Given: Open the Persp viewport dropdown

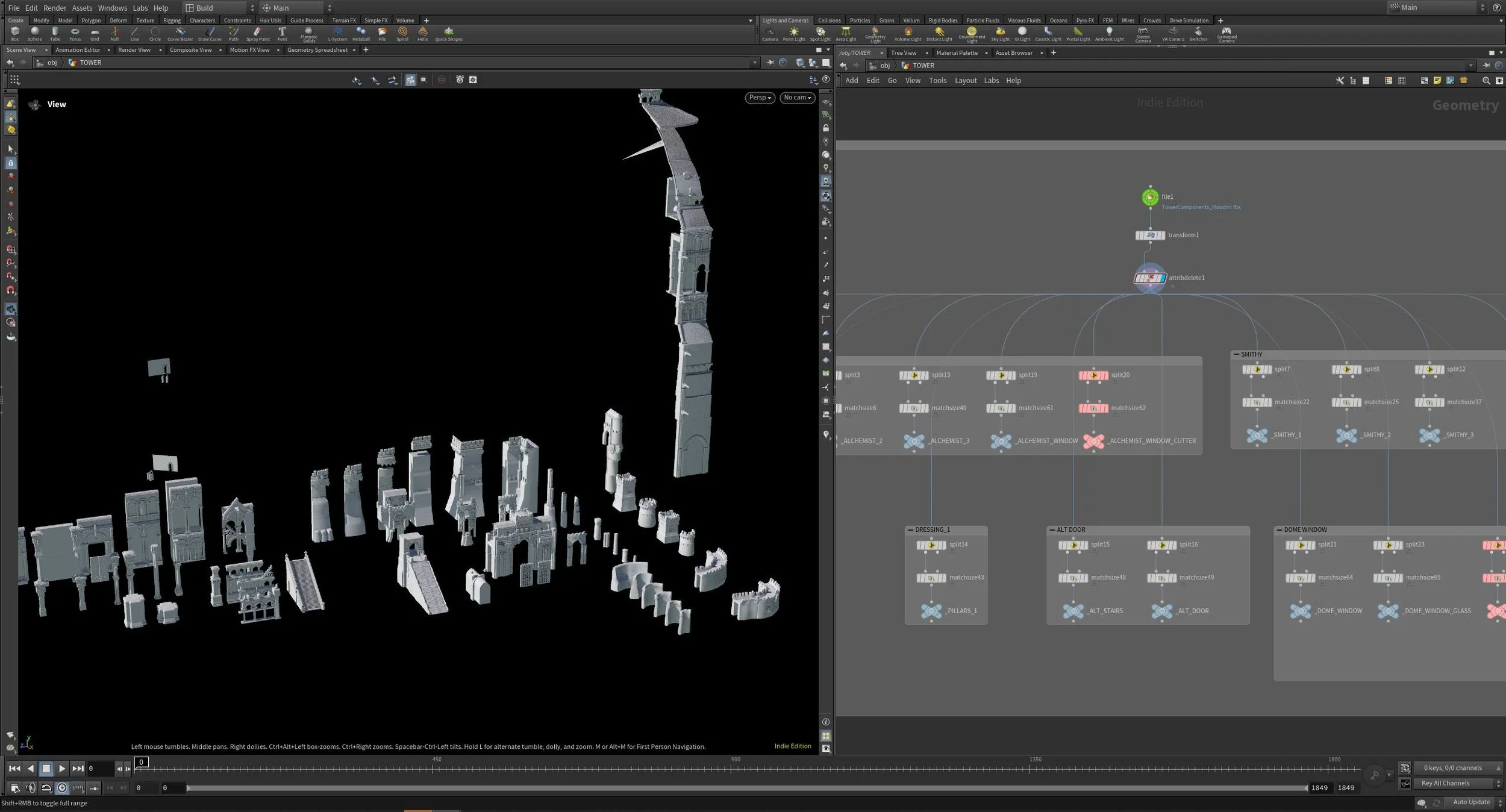Looking at the screenshot, I should (760, 98).
